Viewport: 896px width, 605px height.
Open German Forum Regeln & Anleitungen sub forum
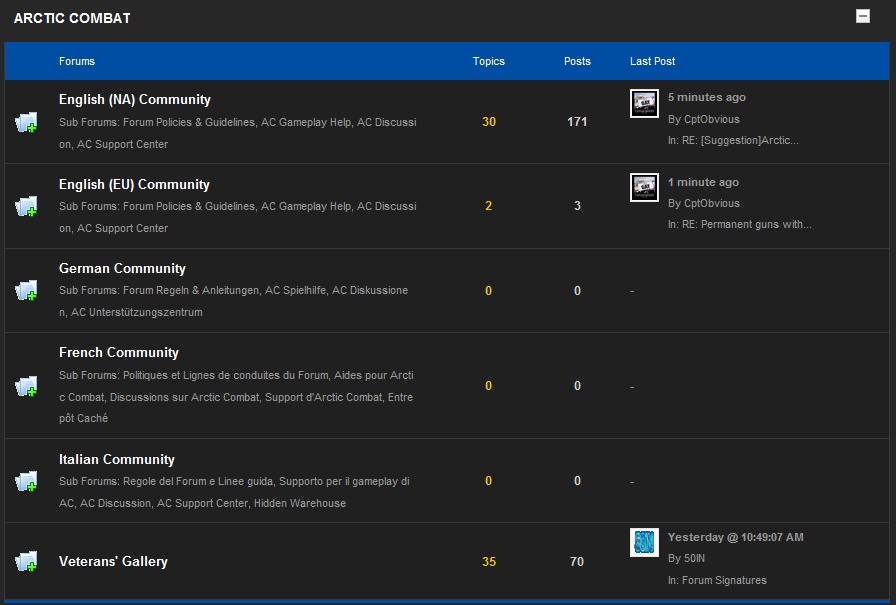tap(191, 290)
